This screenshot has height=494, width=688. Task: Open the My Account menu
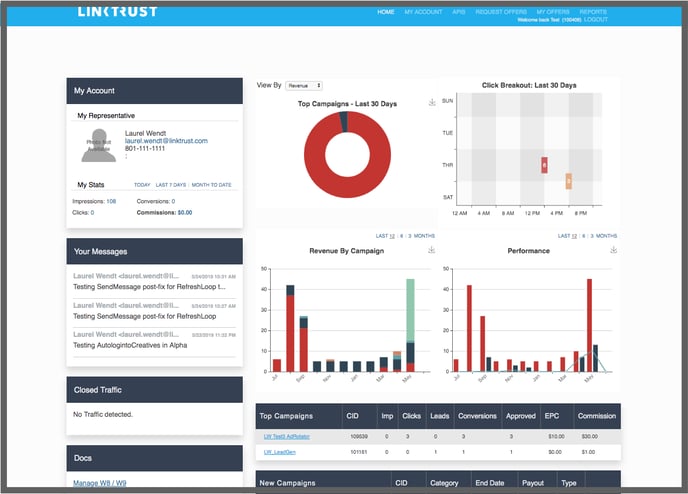(x=423, y=12)
